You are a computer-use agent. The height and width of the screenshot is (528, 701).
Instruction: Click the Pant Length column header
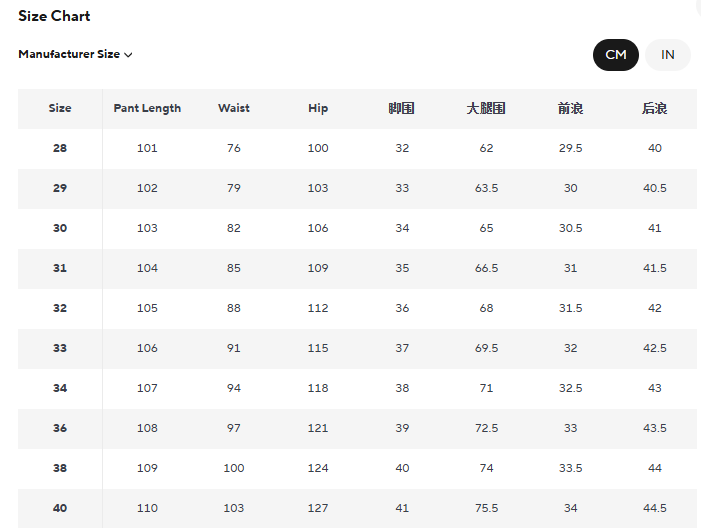(147, 109)
